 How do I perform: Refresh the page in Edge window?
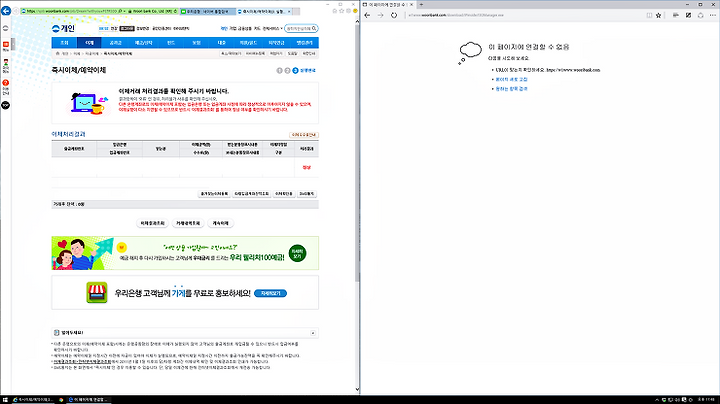coord(394,15)
